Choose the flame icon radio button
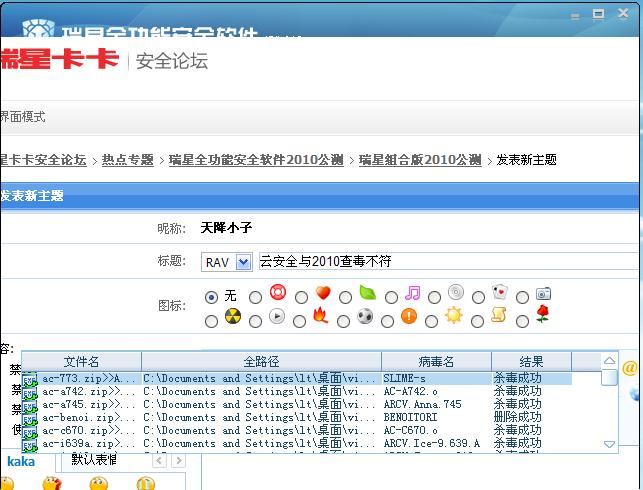Viewport: 643px width, 490px height. 299,321
